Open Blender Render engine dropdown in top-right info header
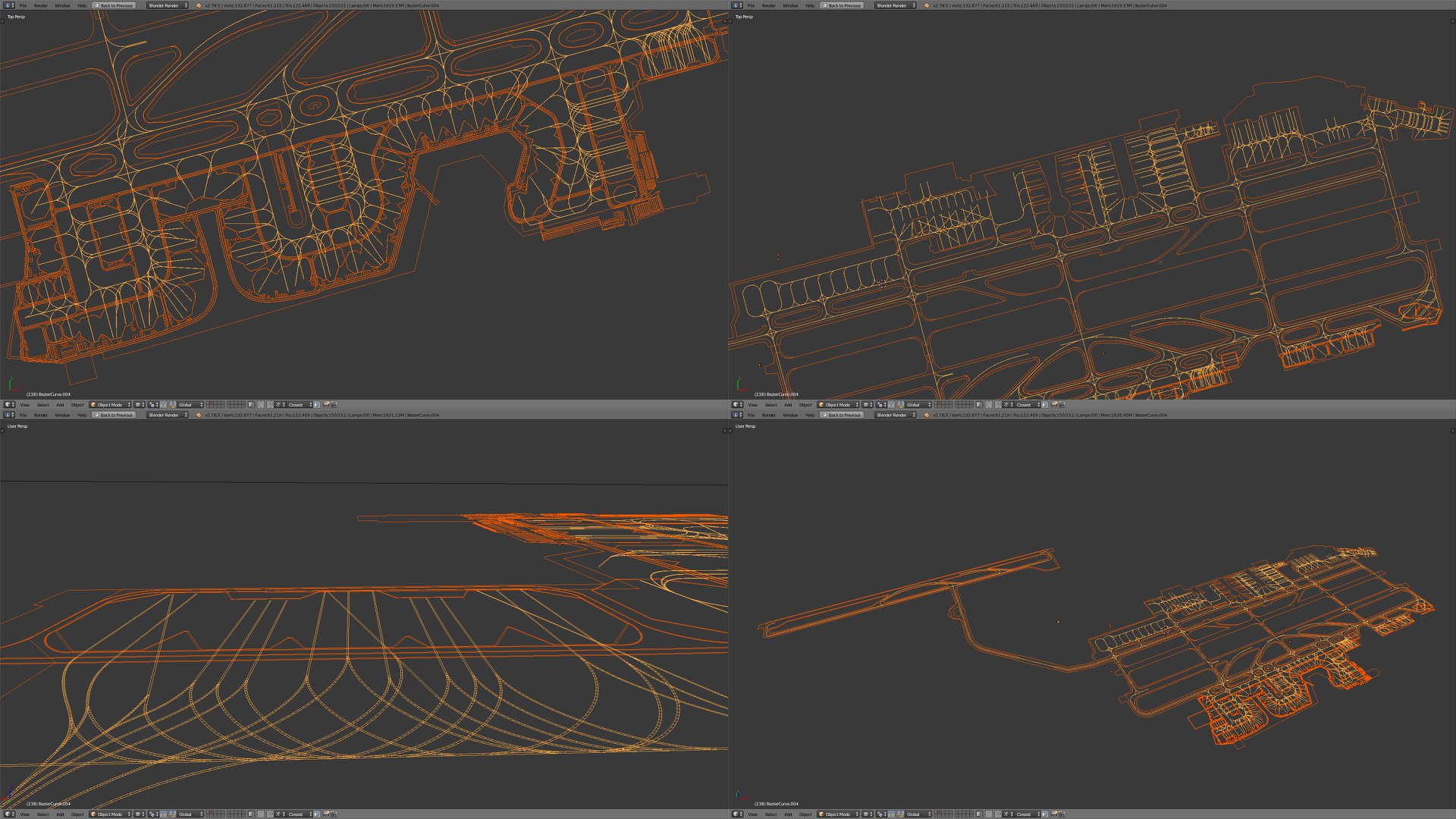Screen dimensions: 1456x819 point(895,5)
